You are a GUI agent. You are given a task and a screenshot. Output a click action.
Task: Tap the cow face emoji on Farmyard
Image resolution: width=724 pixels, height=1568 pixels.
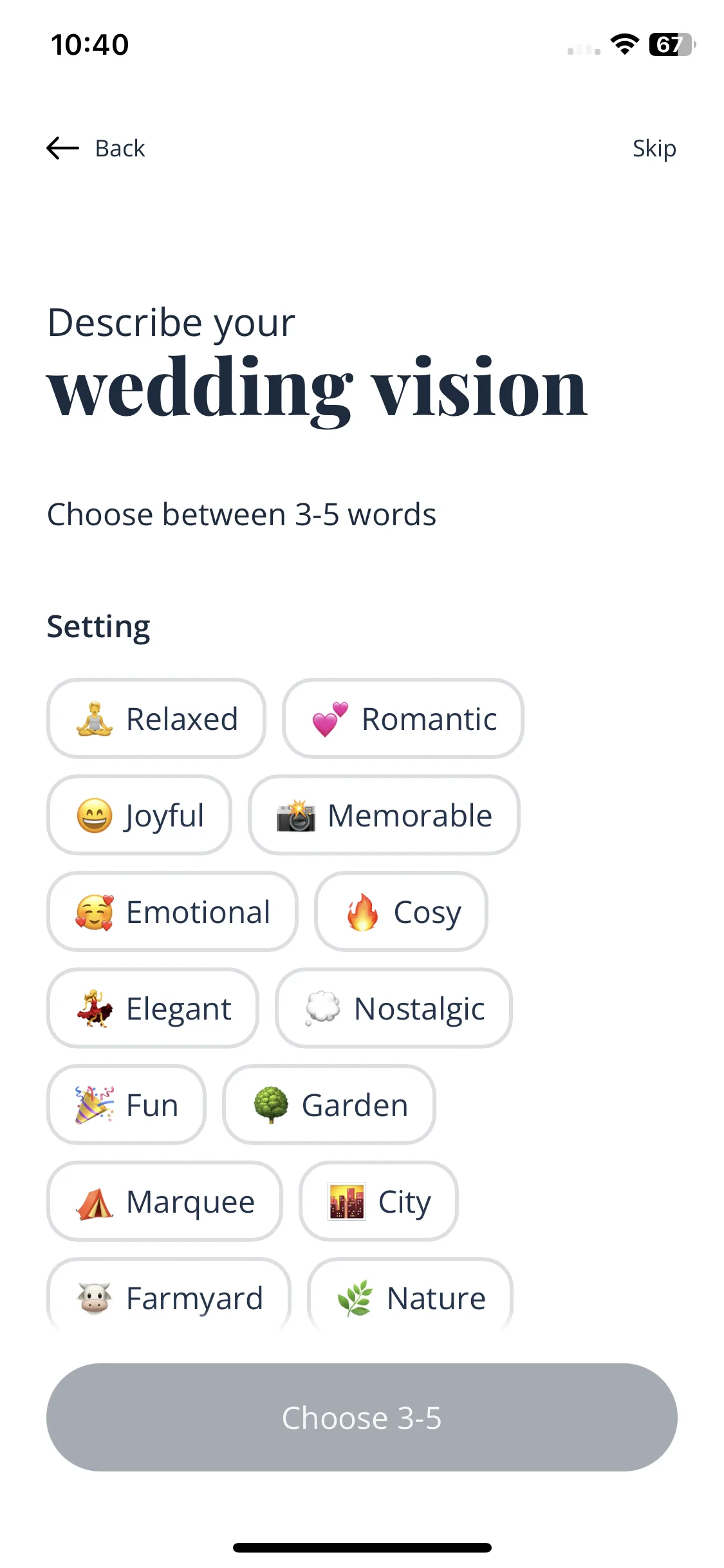(x=95, y=1298)
